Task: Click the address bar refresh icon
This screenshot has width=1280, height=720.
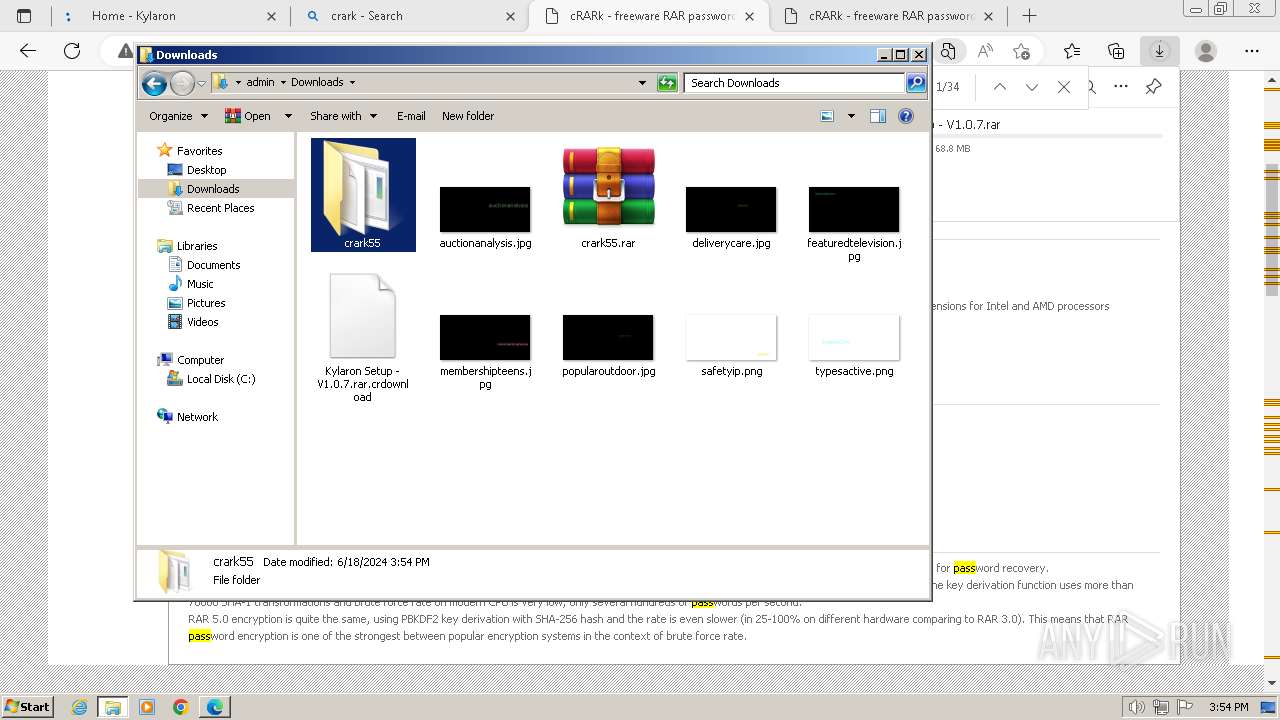Action: [x=667, y=83]
